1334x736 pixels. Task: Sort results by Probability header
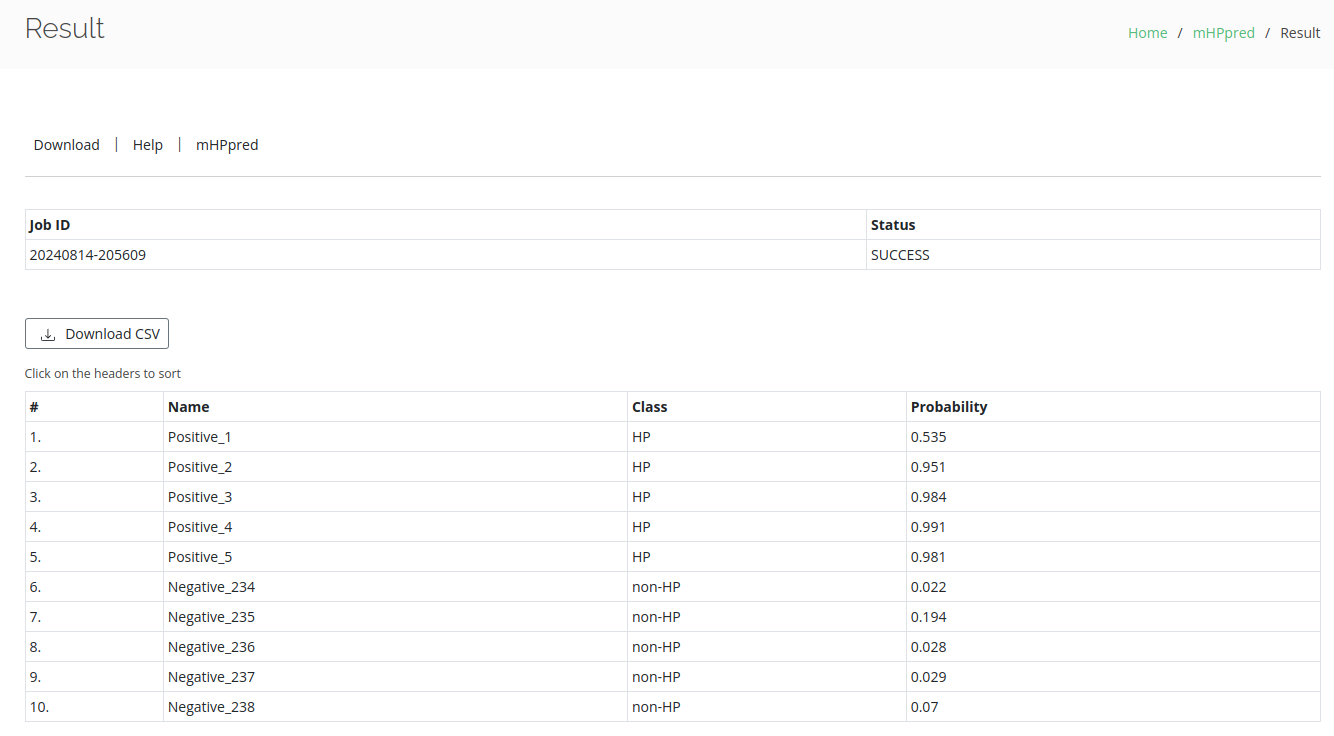click(x=948, y=407)
